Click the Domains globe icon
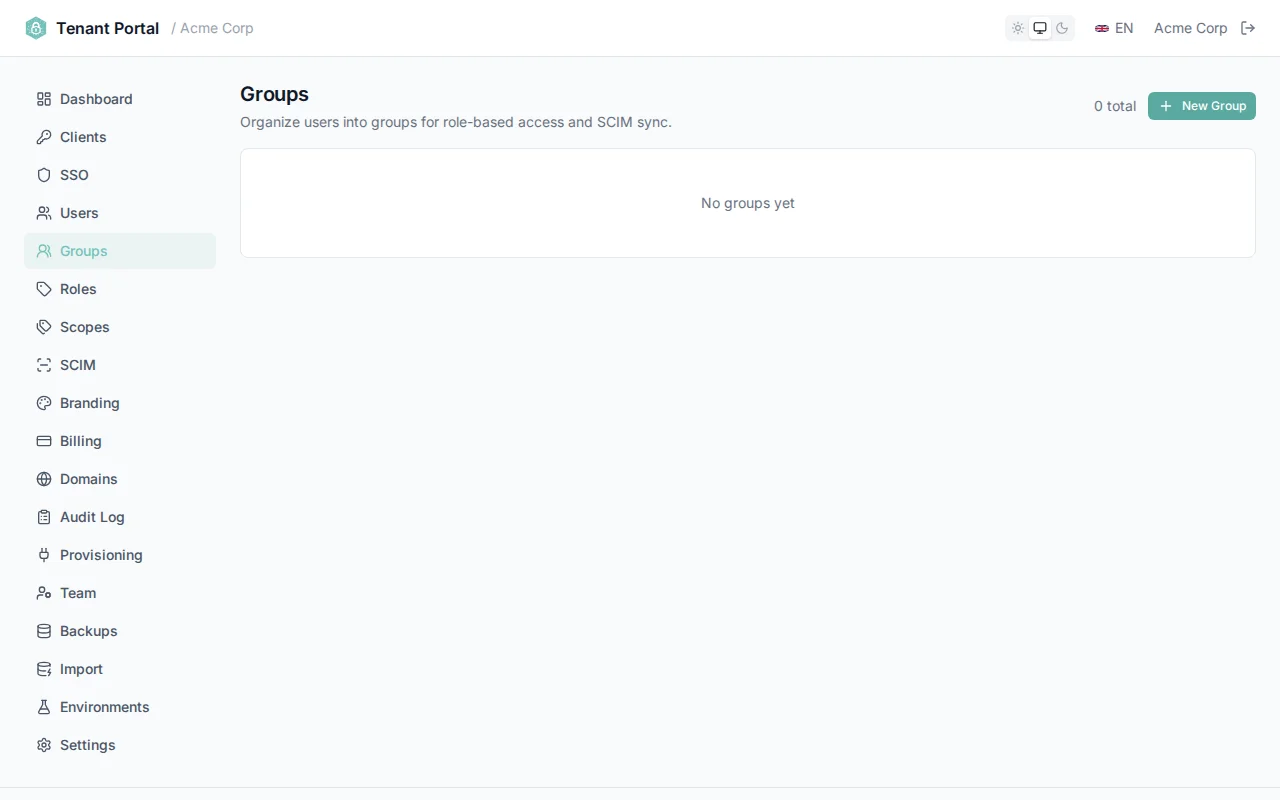Screen dimensions: 1280x800 point(44,479)
